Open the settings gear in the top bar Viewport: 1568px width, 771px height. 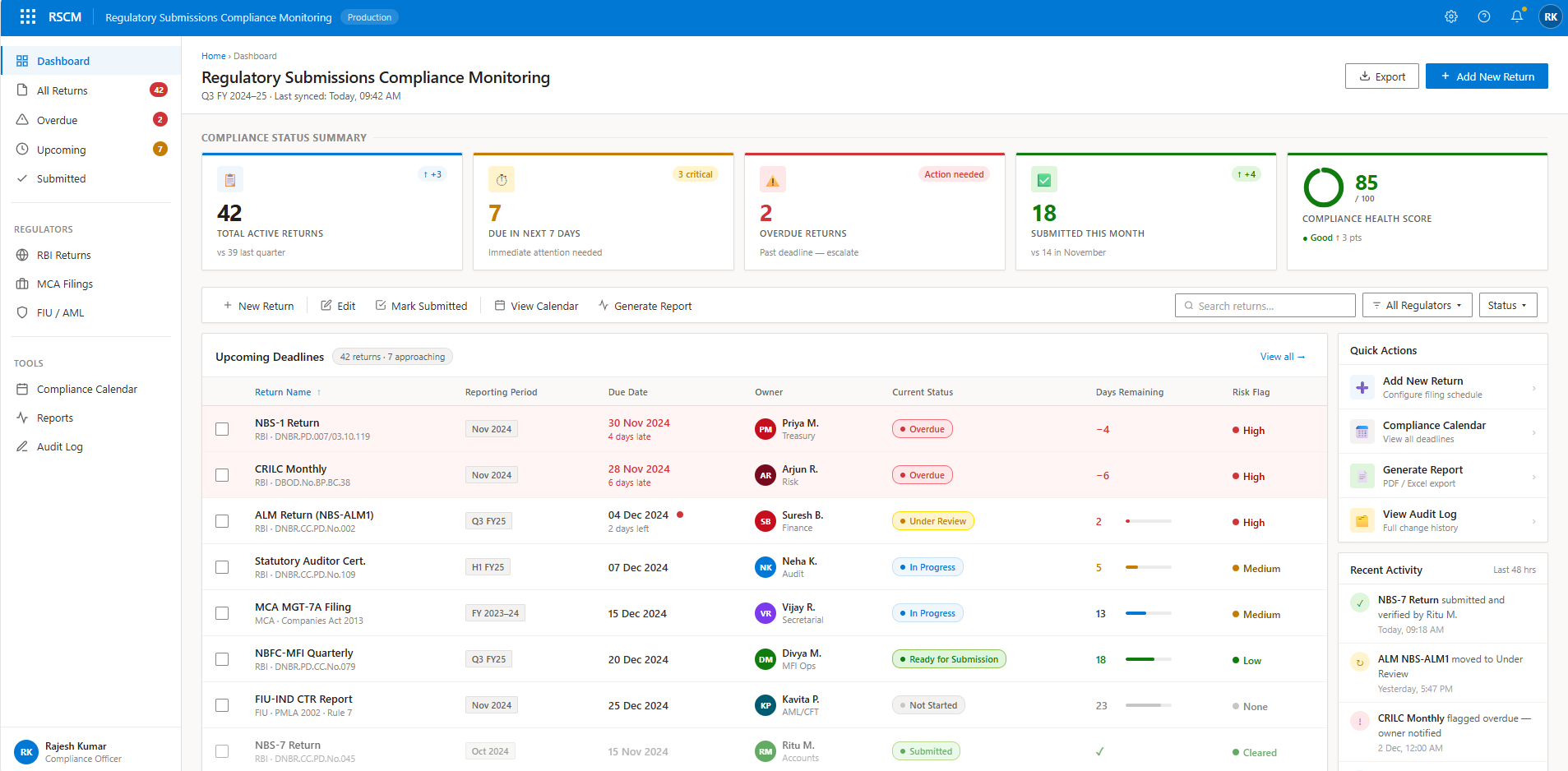[x=1451, y=16]
